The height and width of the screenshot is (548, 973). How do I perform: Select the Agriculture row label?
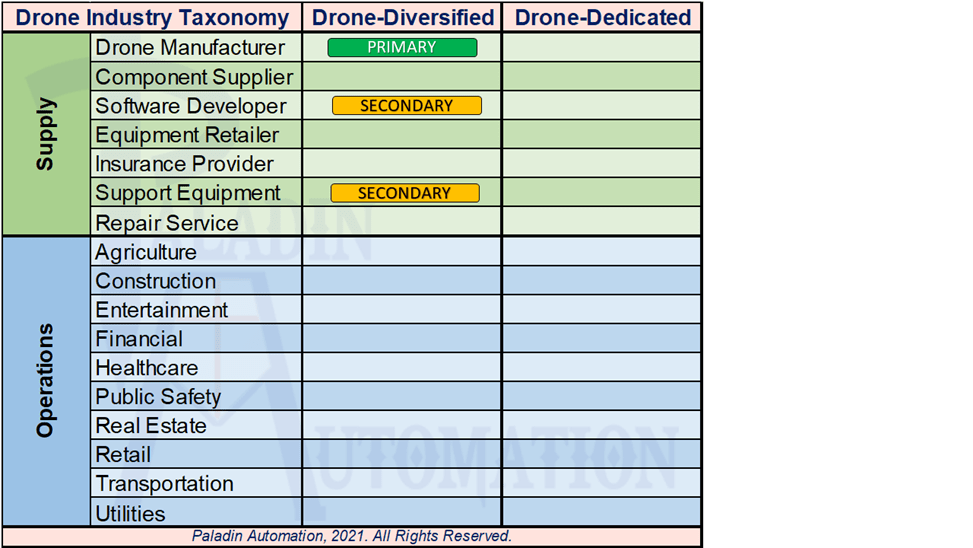[x=146, y=252]
